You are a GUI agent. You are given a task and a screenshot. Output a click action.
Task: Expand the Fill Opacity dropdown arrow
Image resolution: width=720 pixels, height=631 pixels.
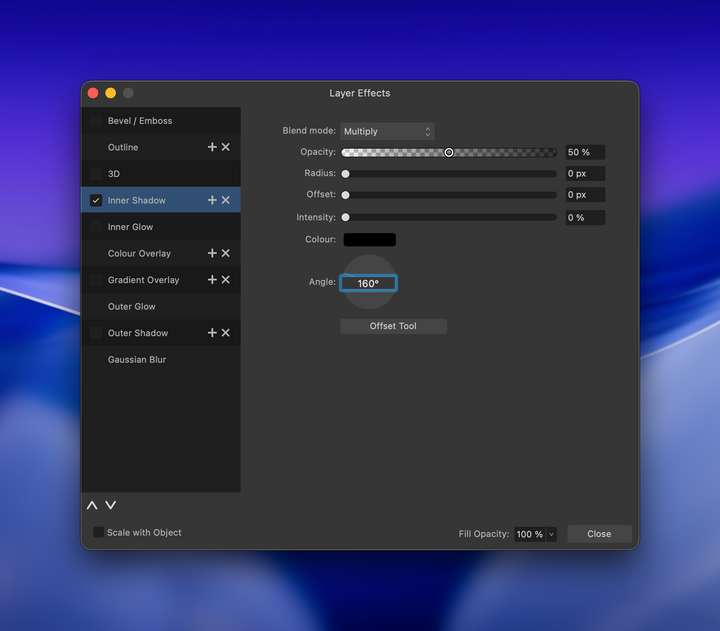(551, 534)
